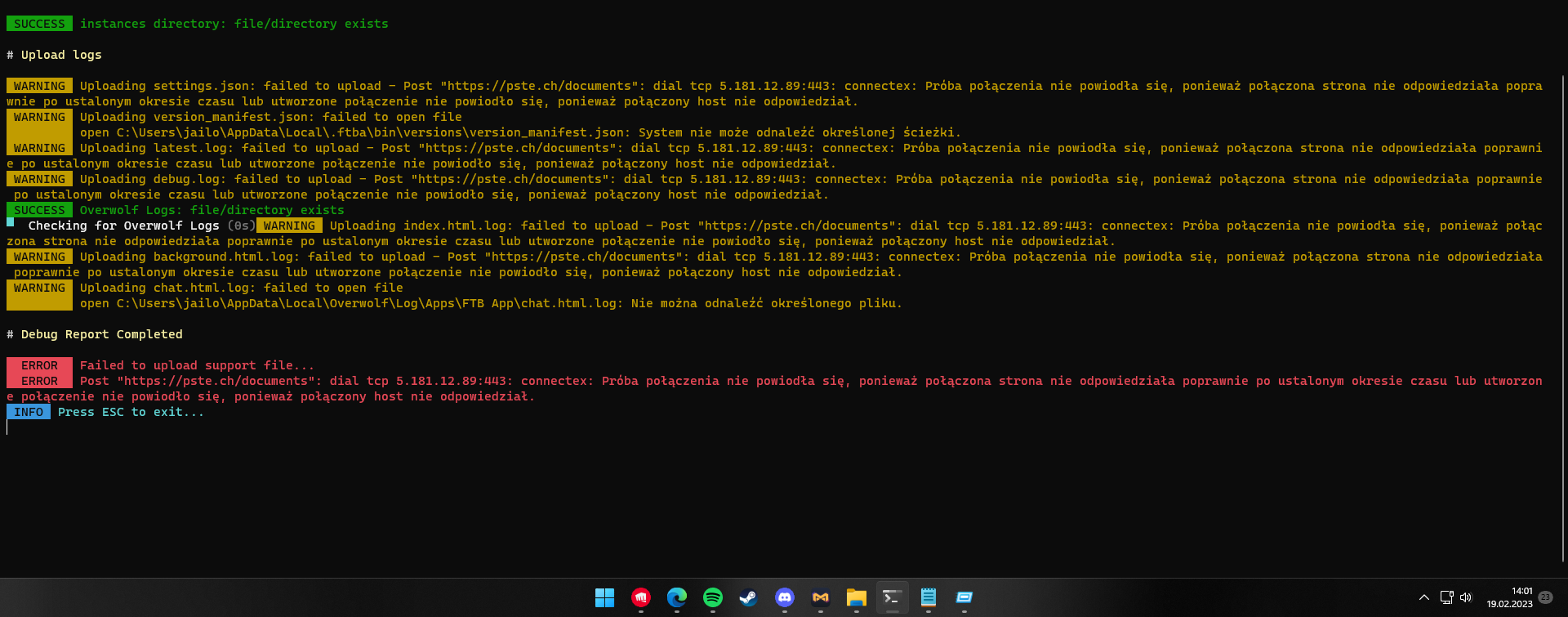Click the "# Upload logs" heading
This screenshot has width=1568, height=617.
(x=54, y=55)
